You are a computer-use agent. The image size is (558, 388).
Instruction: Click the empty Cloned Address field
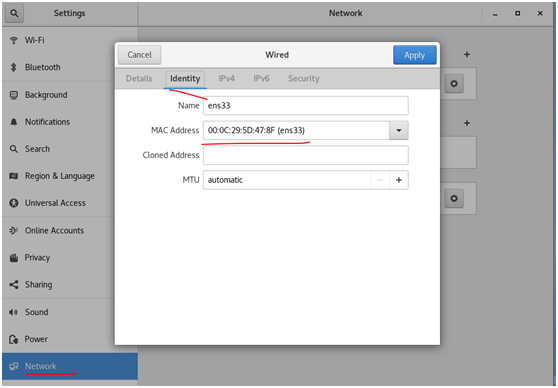(306, 155)
